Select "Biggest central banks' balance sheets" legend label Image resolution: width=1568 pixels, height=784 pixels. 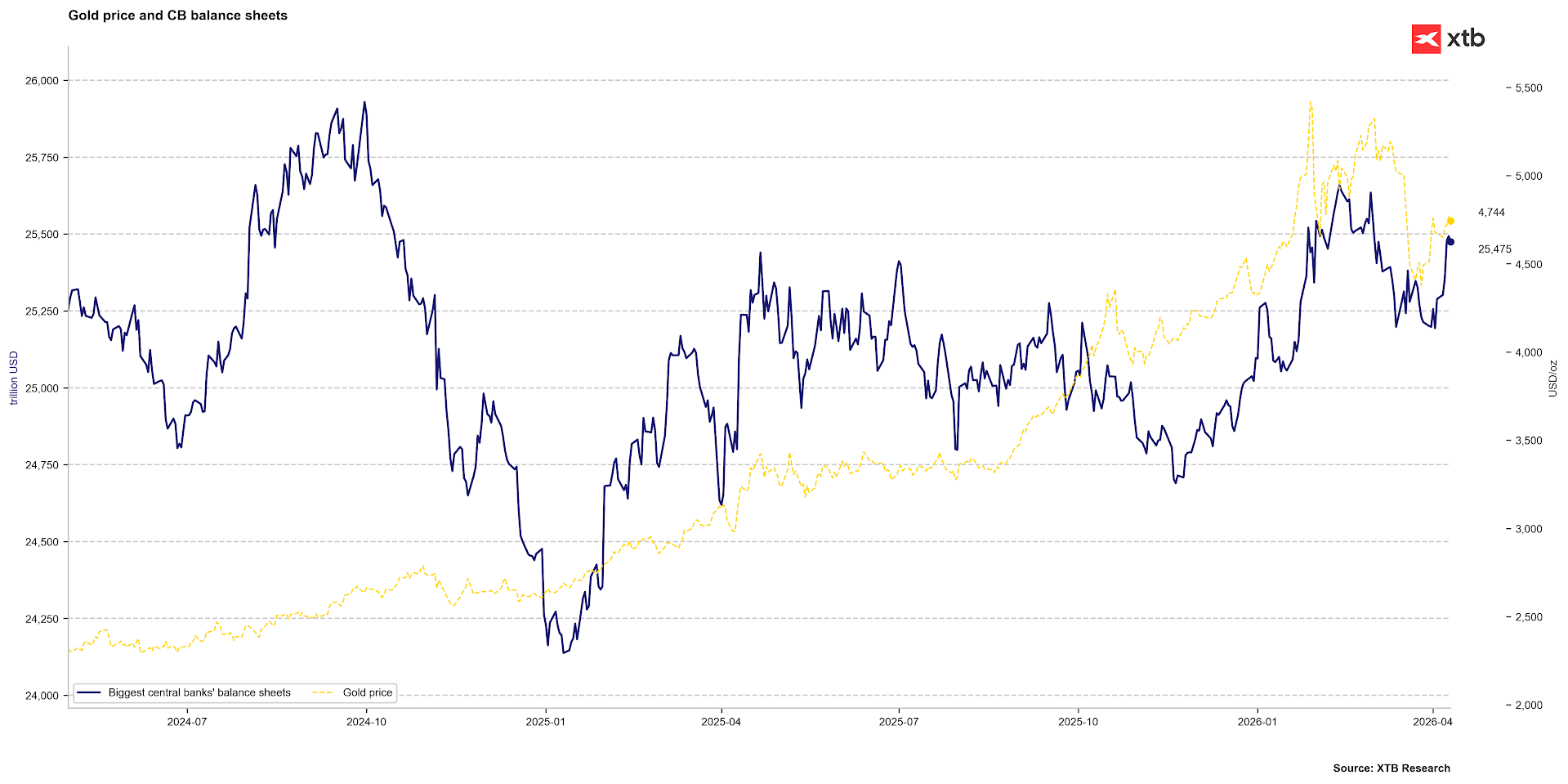click(199, 692)
